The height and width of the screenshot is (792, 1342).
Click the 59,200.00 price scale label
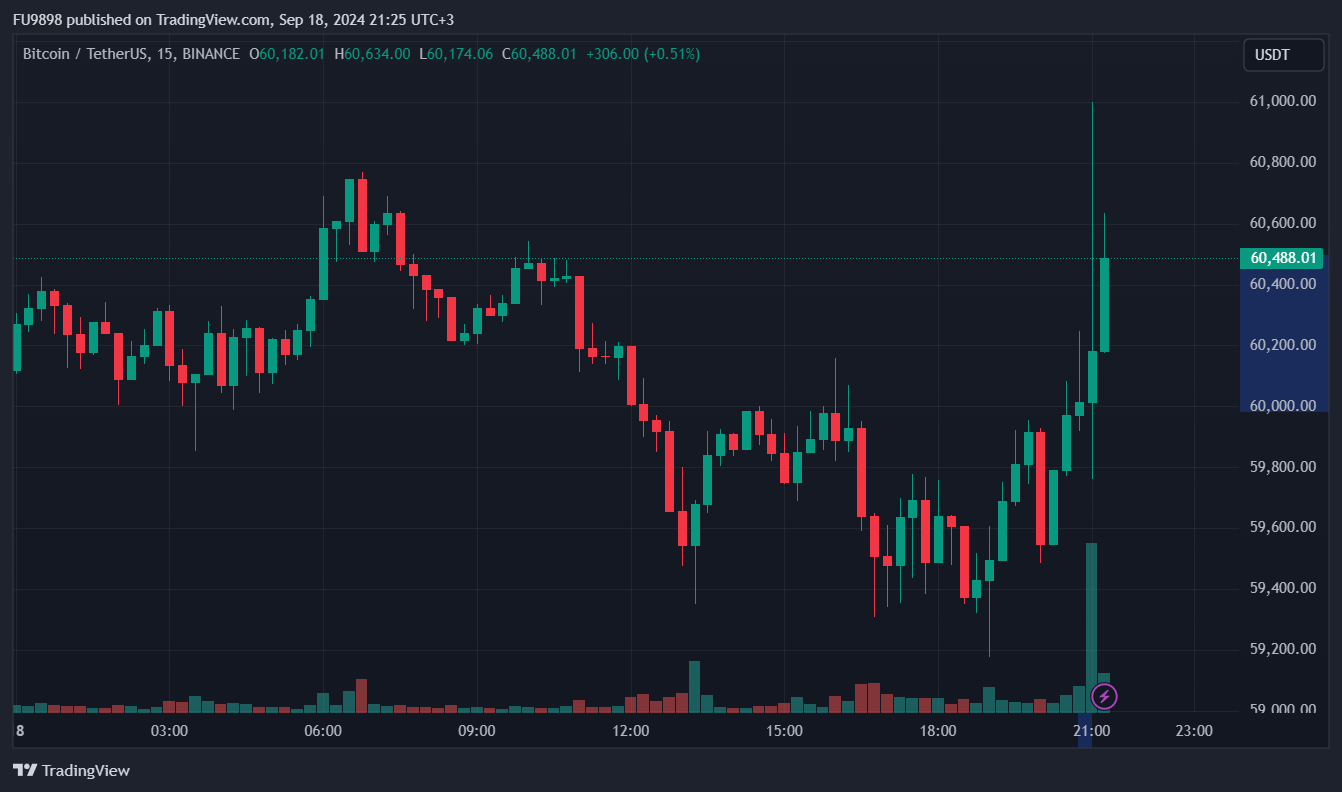tap(1282, 649)
